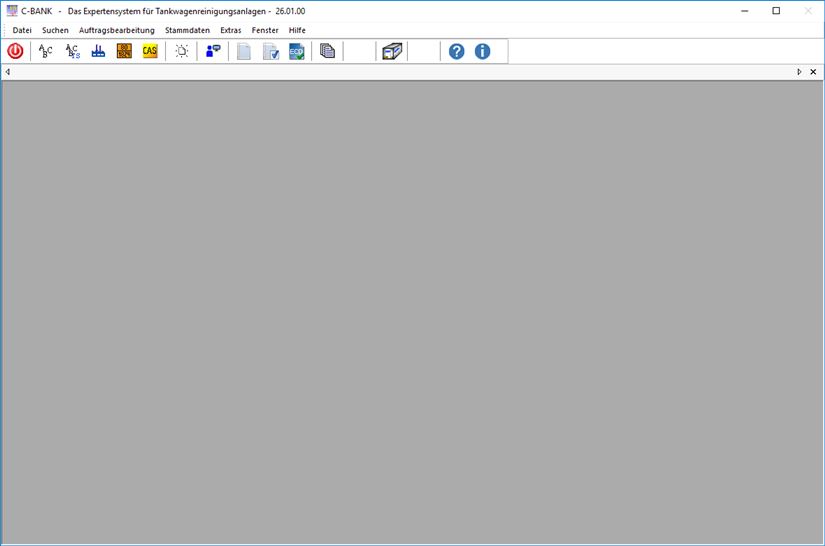
Task: Click the red power exit icon
Action: tap(15, 51)
